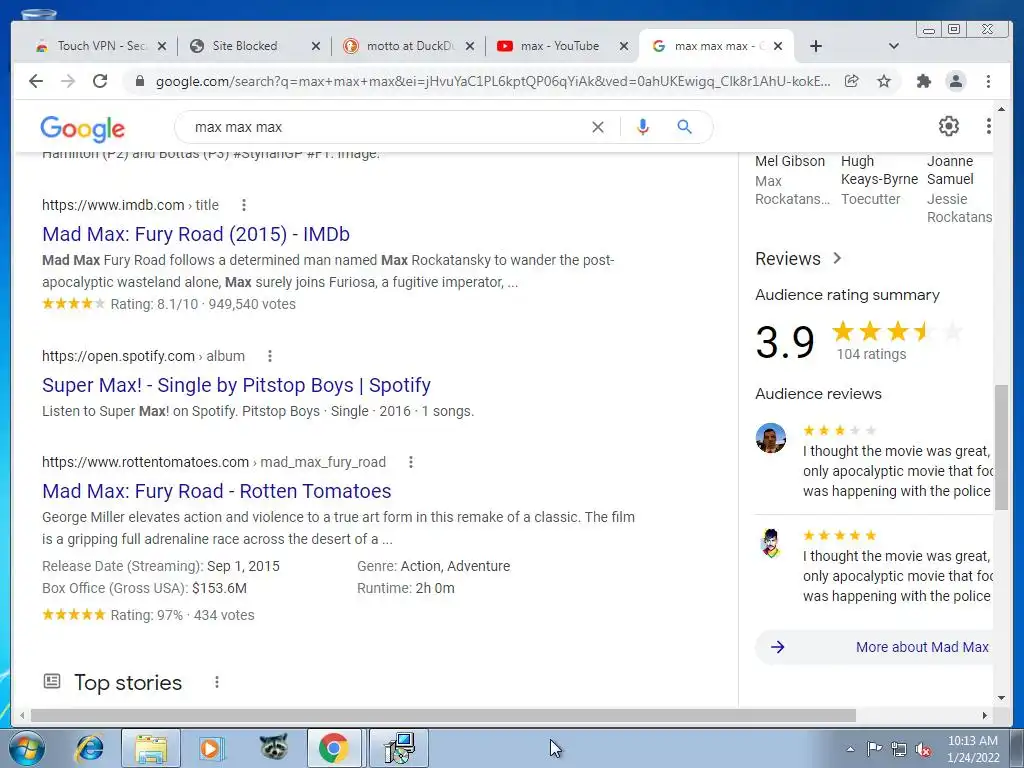Open Mad Max Rotten Tomatoes link
The width and height of the screenshot is (1024, 768).
(x=217, y=491)
